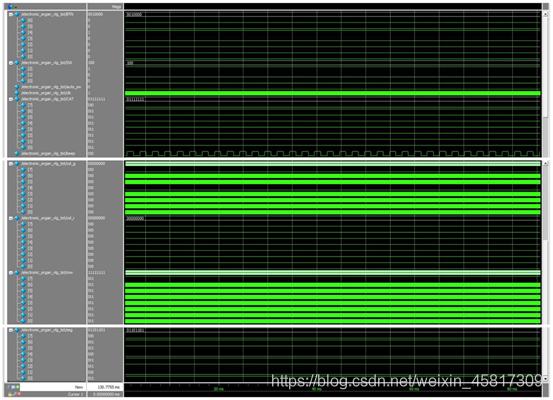Click the cursor lock icon beside Cursor 1
This screenshot has width=553, height=400.
[x=10, y=394]
